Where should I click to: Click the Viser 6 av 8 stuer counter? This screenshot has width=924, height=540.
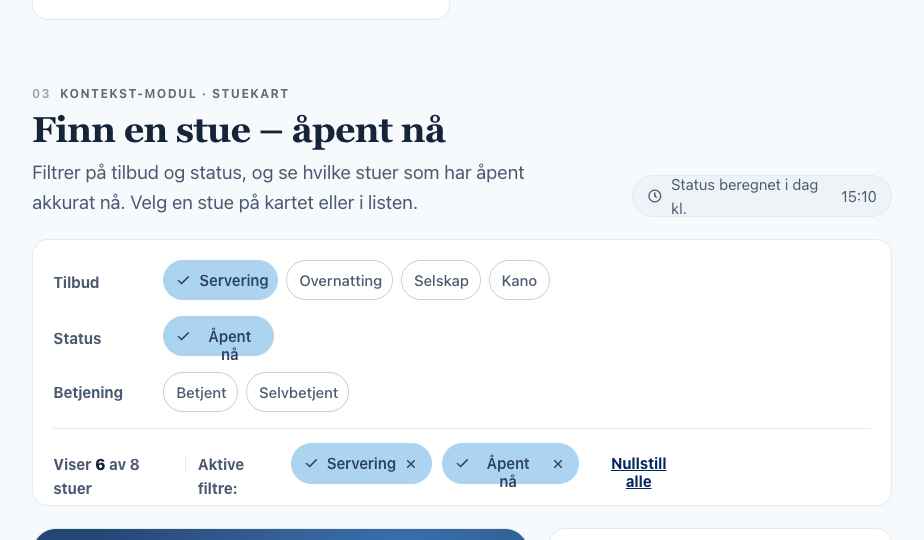click(x=97, y=476)
